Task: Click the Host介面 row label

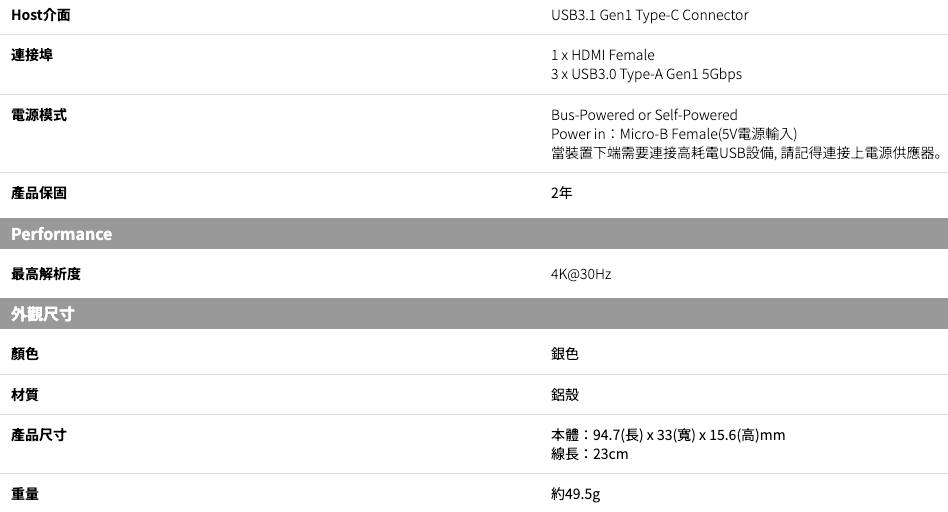Action: pyautogui.click(x=41, y=15)
